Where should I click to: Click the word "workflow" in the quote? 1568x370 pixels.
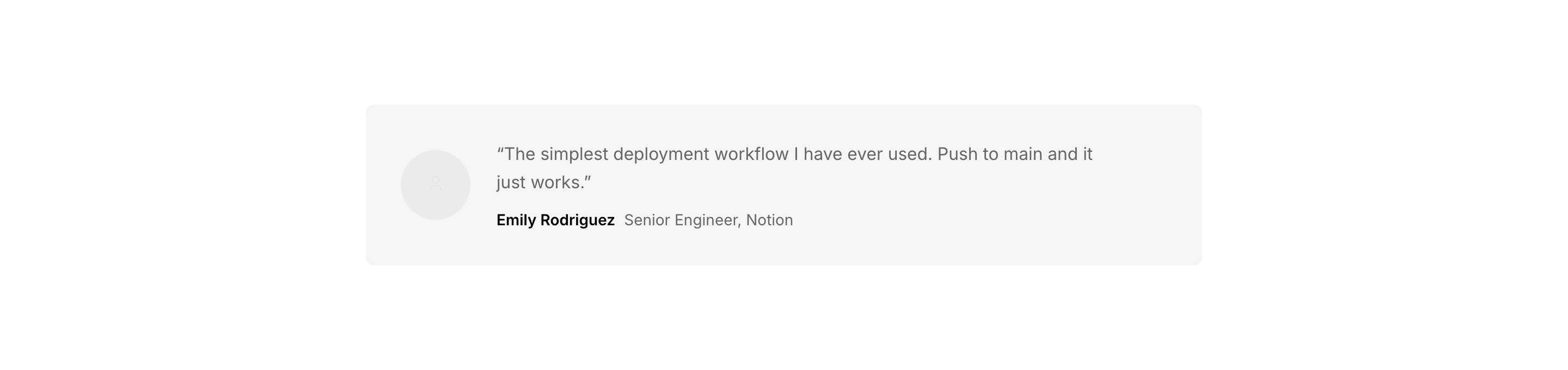click(751, 155)
